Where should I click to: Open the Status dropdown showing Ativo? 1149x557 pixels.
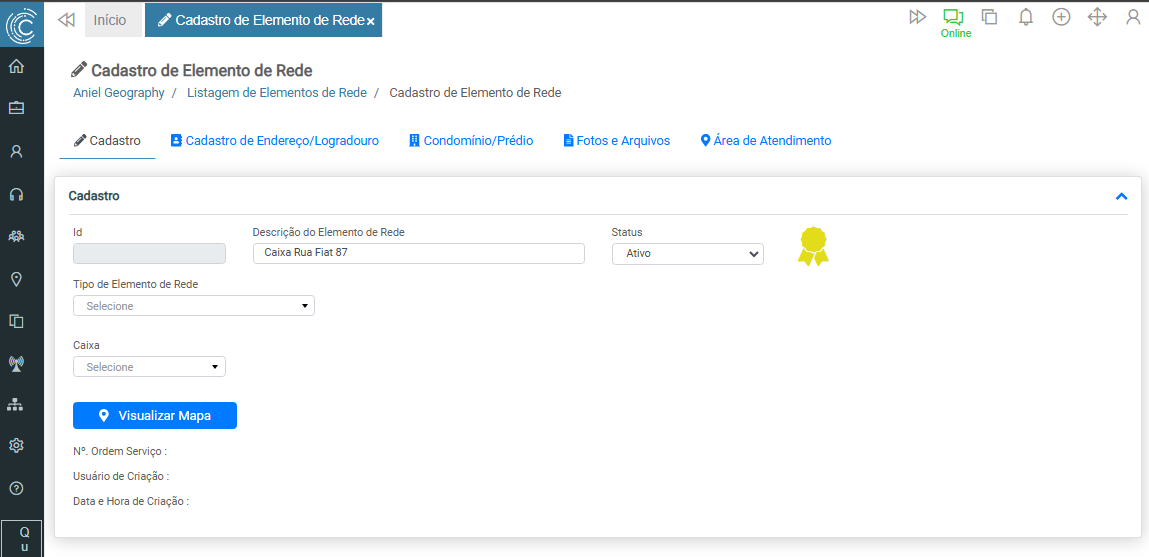[687, 254]
